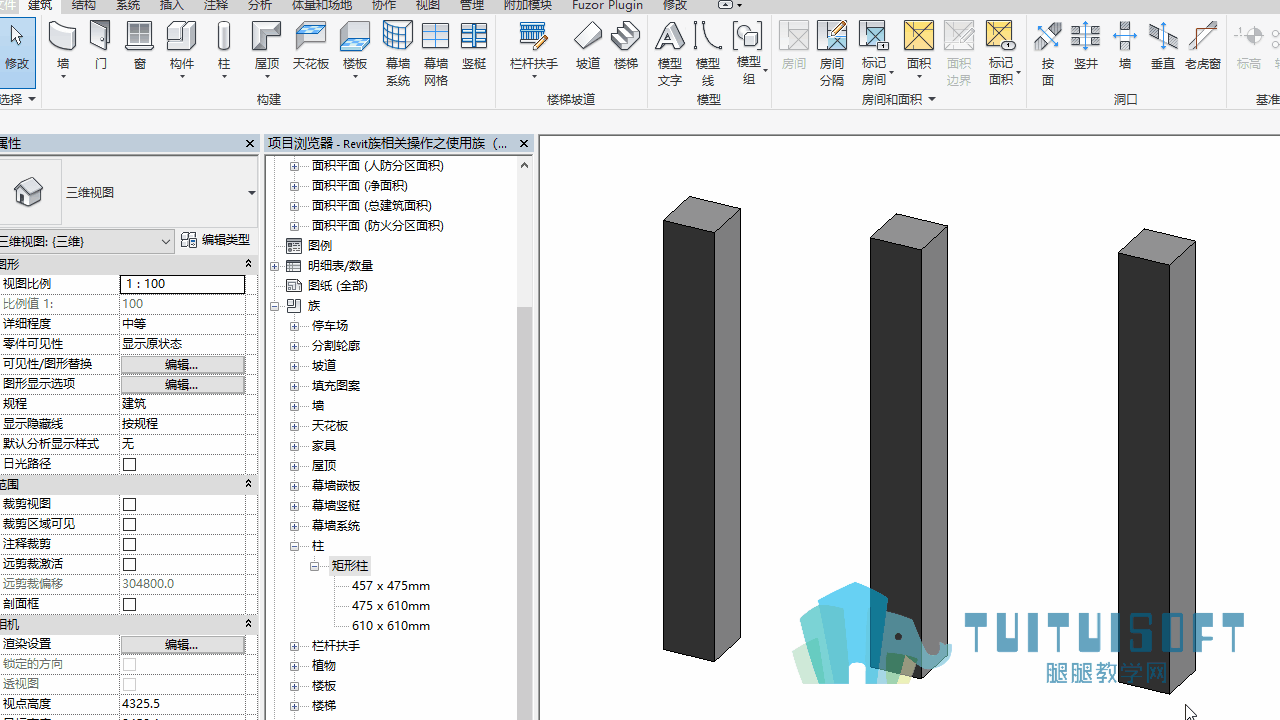This screenshot has height=720, width=1280.
Task: Select the 竖梃 (Mullion) tool
Action: [474, 47]
